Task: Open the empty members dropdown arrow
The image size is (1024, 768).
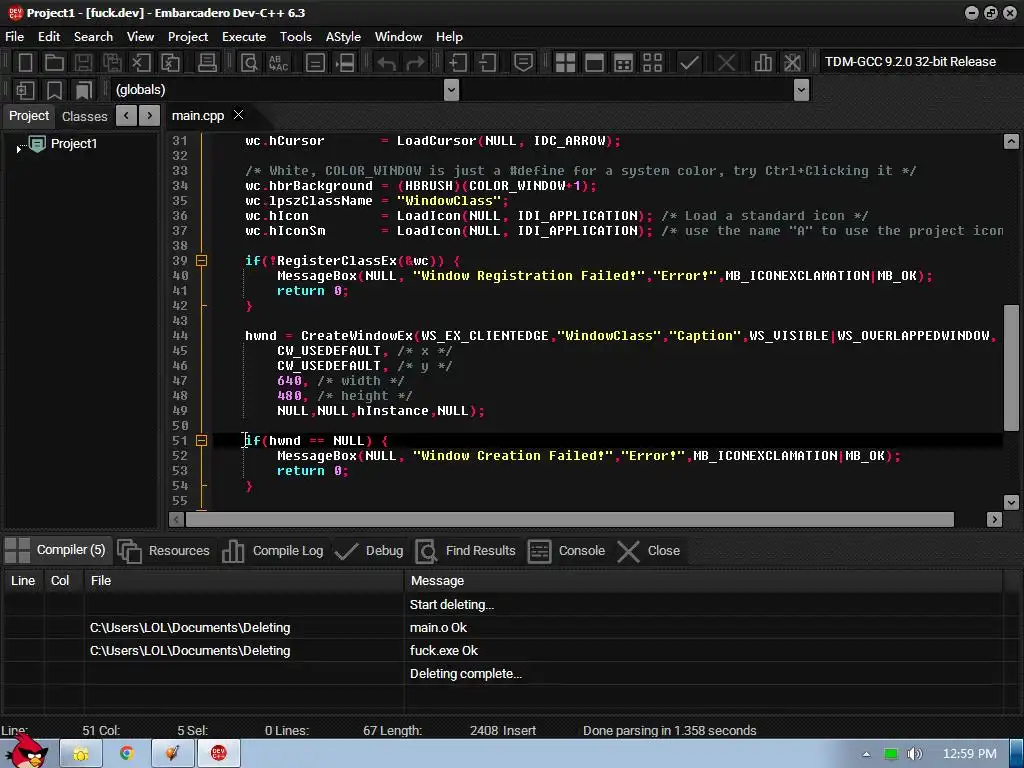Action: click(x=801, y=90)
